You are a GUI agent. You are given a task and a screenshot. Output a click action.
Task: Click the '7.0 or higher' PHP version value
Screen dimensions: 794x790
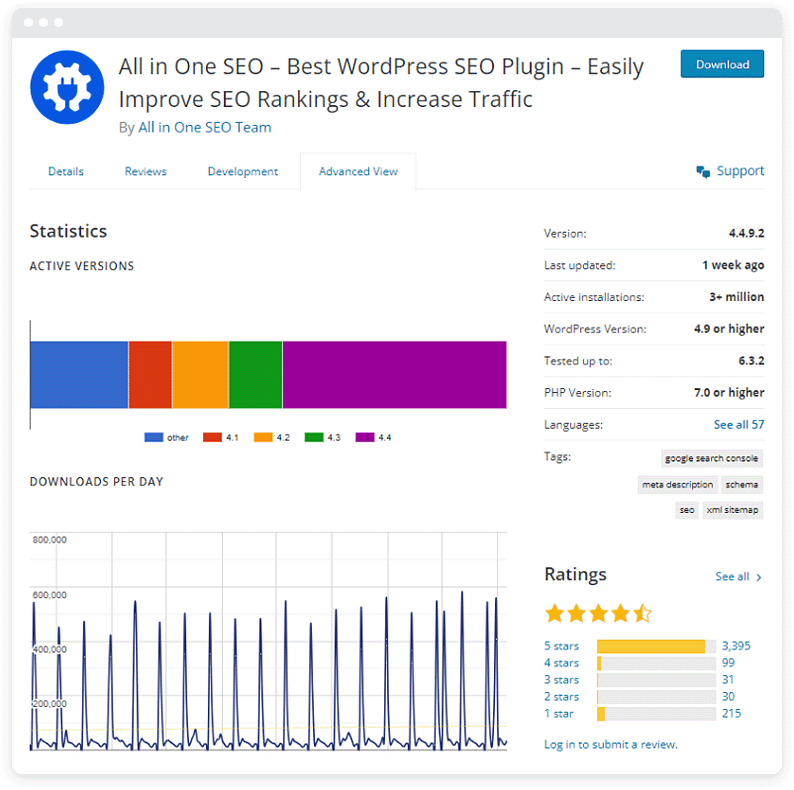pyautogui.click(x=729, y=392)
